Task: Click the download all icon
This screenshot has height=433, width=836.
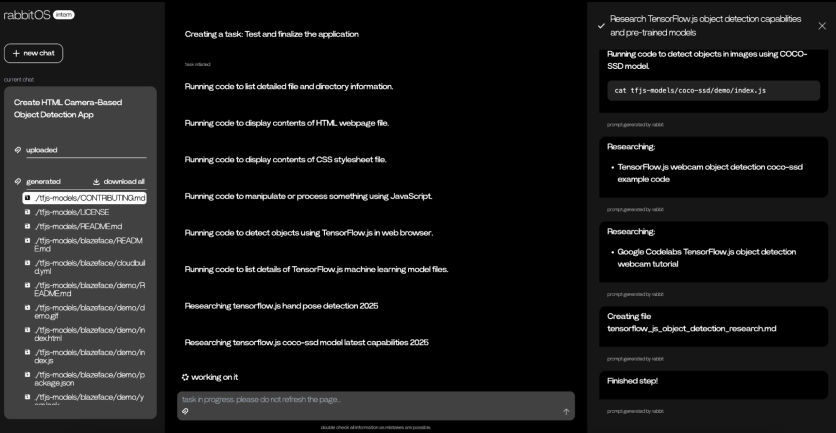Action: (97, 181)
